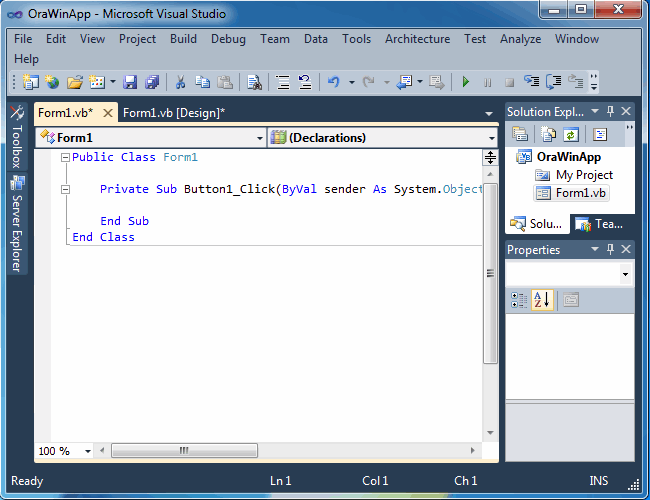Click Show All Files icon in Solution Explorer
Viewport: 650px width, 500px height.
pos(548,134)
